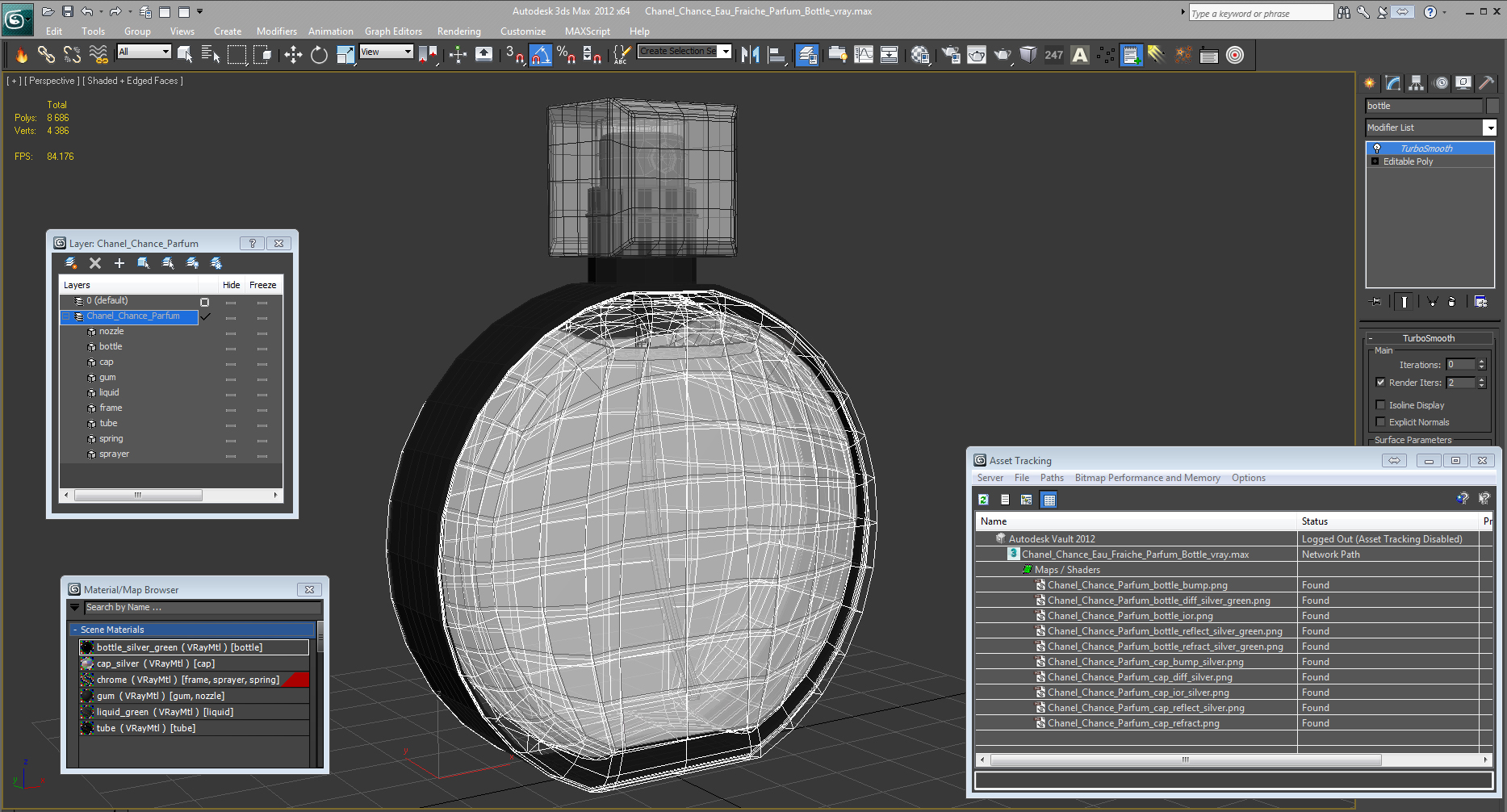
Task: Click Delete layer X icon in Layer dialog
Action: tap(95, 263)
